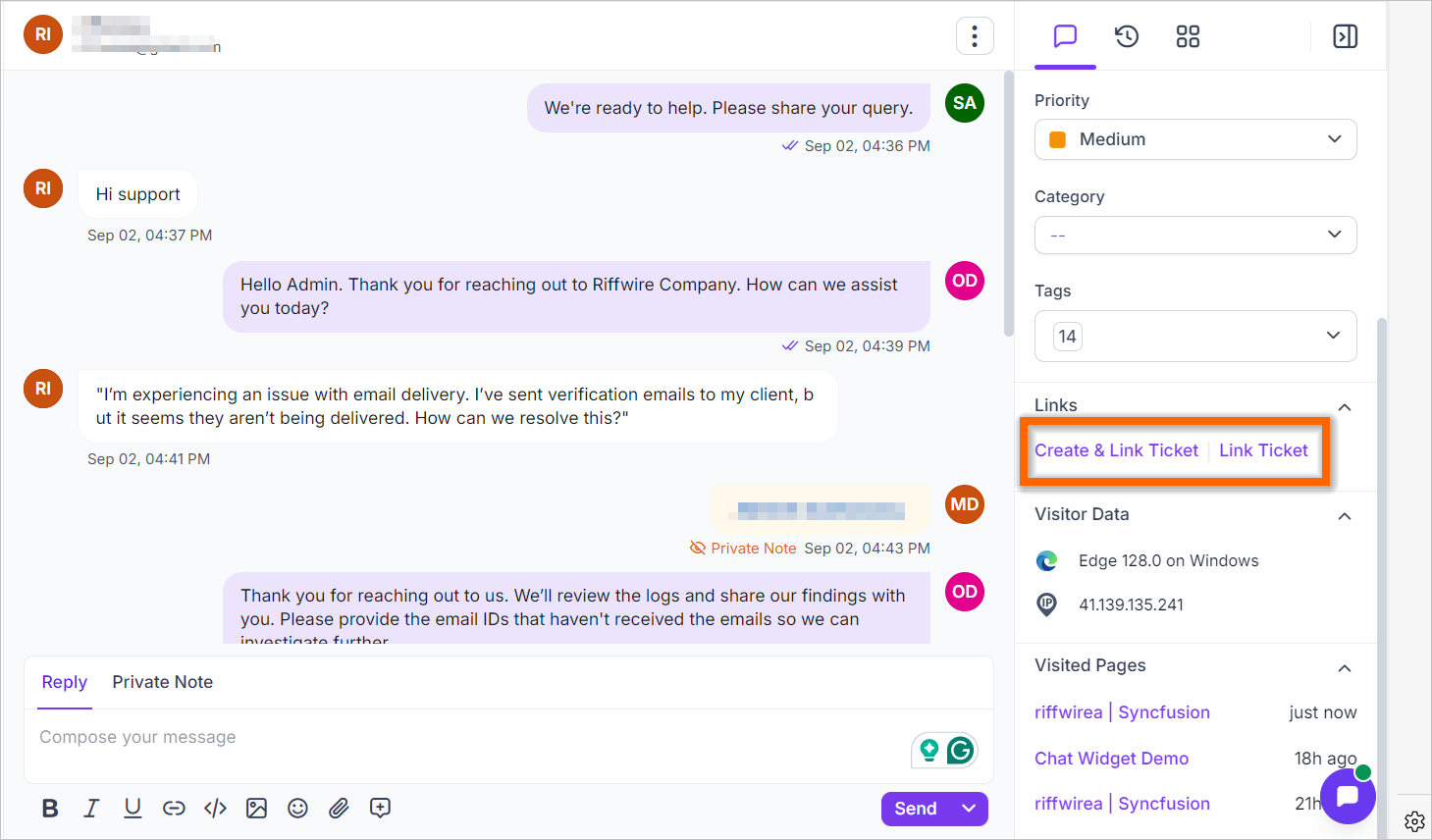Click Create & Link Ticket
The width and height of the screenshot is (1432, 840).
[1116, 450]
